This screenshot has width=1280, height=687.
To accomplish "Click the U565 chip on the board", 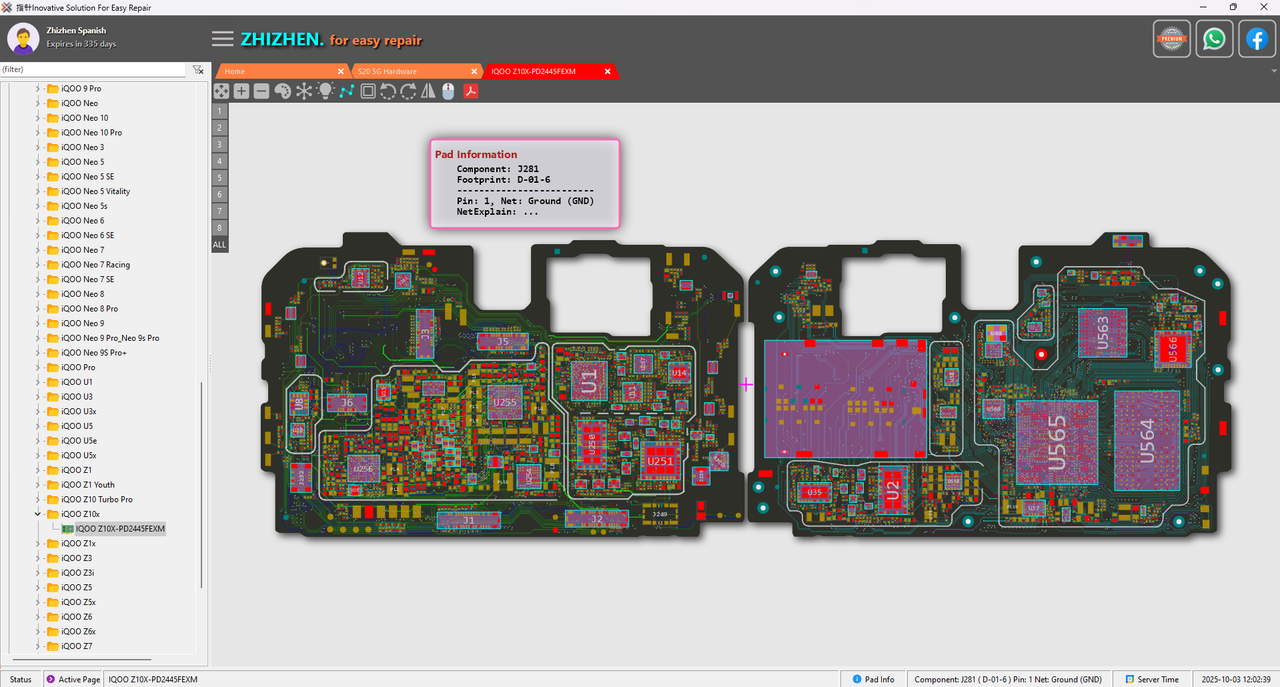I will pos(1057,442).
